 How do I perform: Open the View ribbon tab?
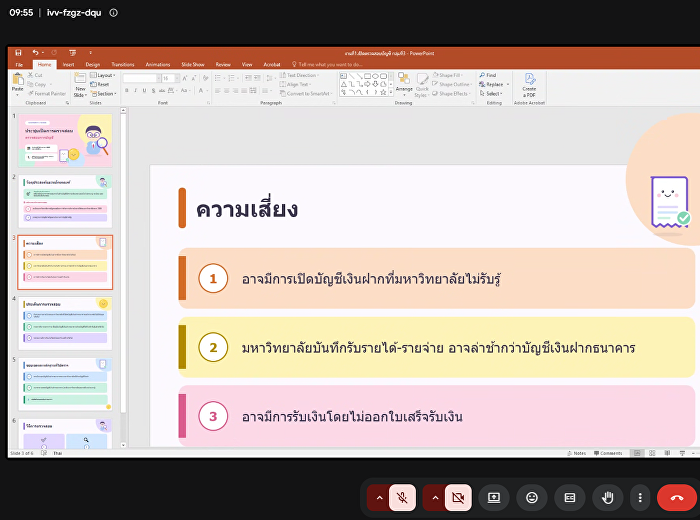(x=247, y=65)
